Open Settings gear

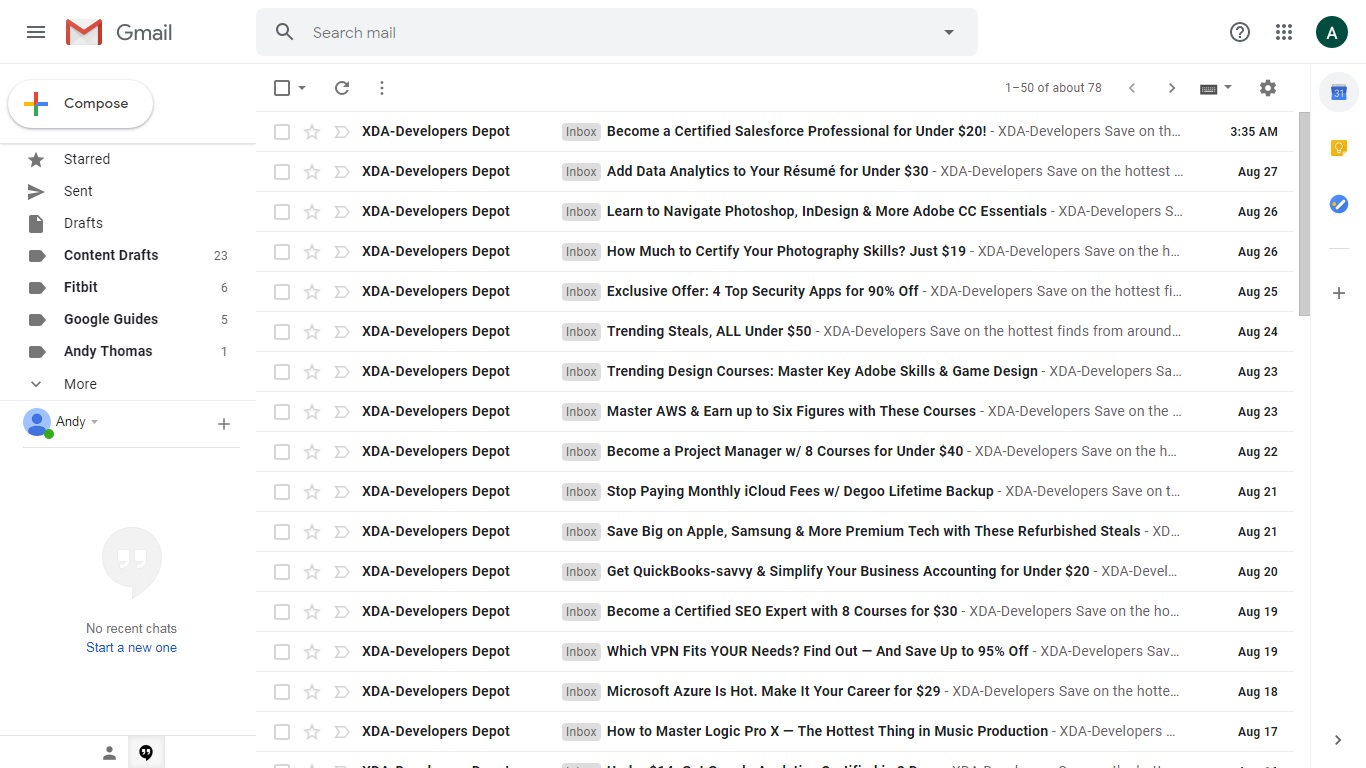(1268, 88)
